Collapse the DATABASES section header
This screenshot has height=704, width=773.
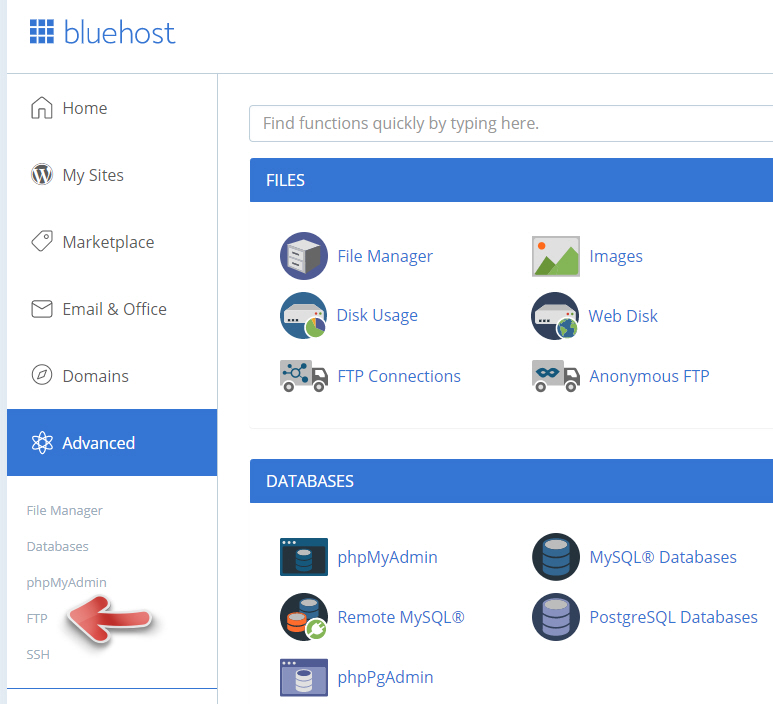(x=511, y=481)
